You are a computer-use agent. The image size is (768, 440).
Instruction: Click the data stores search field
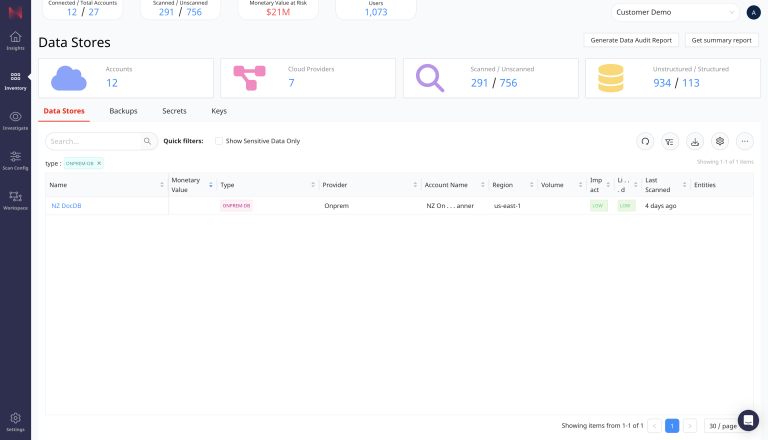[x=95, y=141]
